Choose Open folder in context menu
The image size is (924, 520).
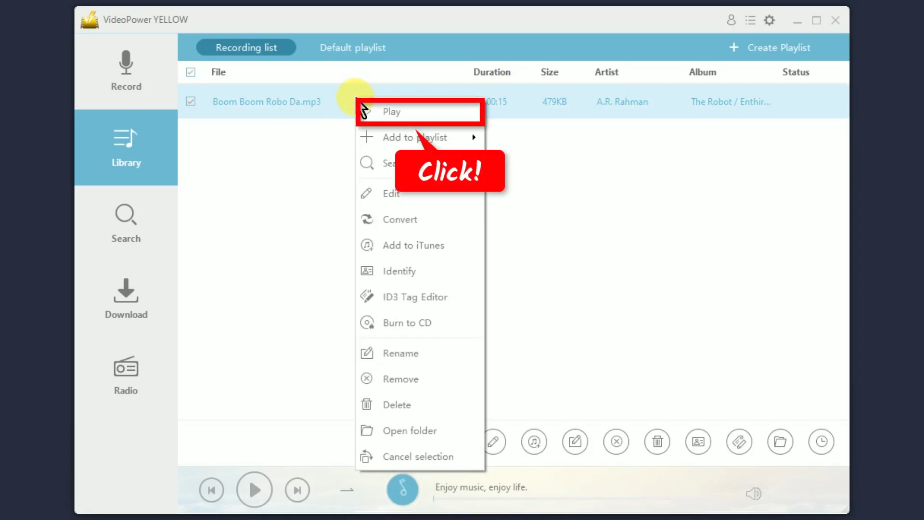point(420,431)
